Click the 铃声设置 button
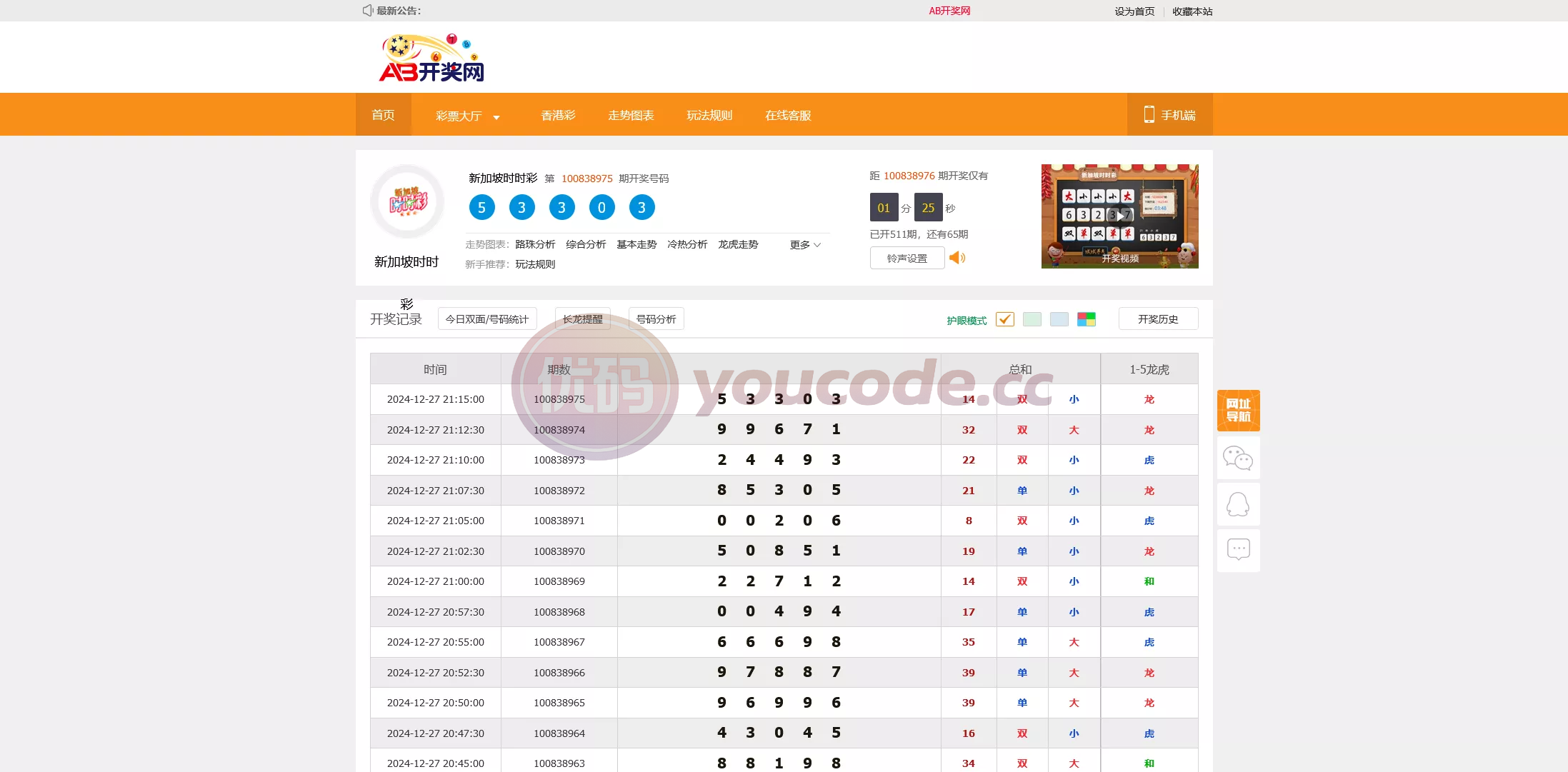The height and width of the screenshot is (772, 1568). (x=907, y=258)
